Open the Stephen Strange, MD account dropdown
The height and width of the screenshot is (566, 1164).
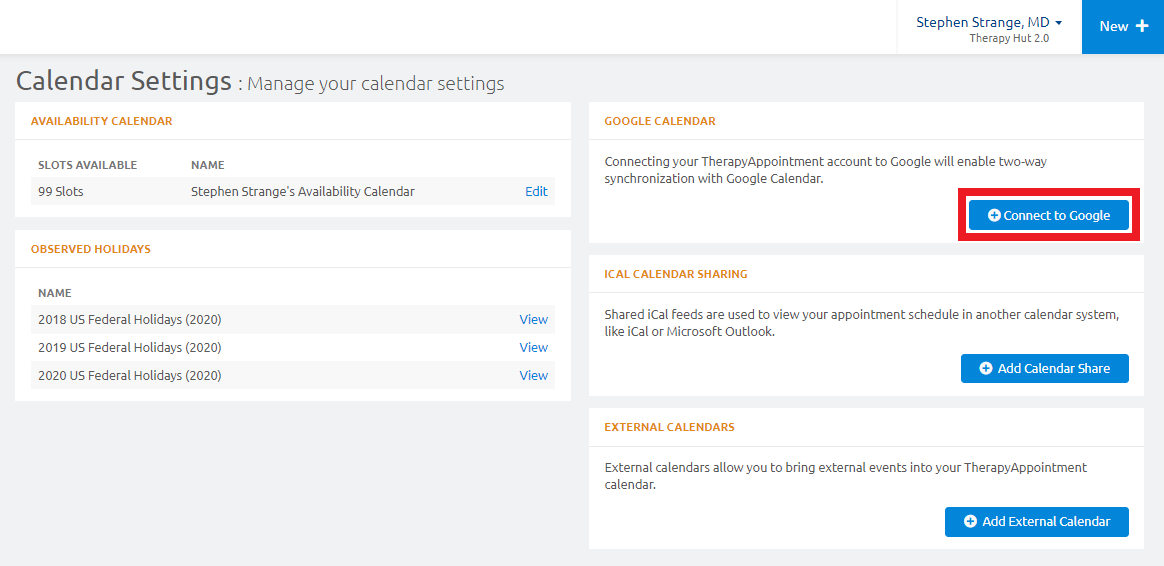[x=988, y=22]
